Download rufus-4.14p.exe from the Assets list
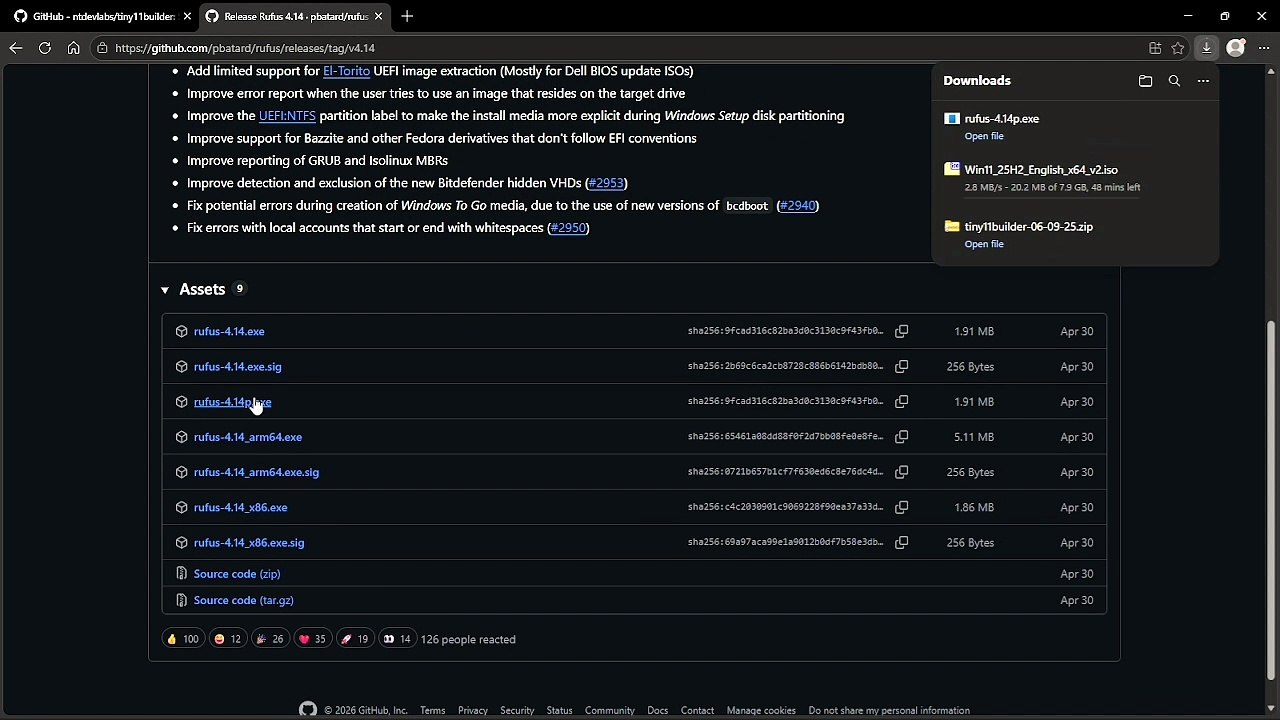Image resolution: width=1280 pixels, height=720 pixels. pyautogui.click(x=232, y=402)
